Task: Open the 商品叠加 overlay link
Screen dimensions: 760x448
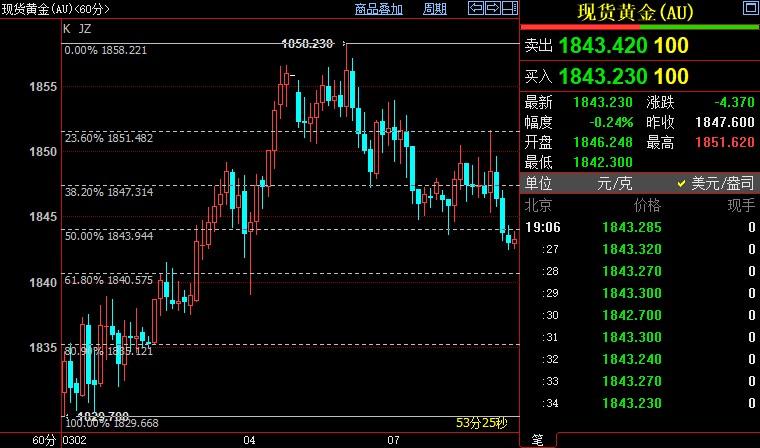Action: click(x=379, y=9)
